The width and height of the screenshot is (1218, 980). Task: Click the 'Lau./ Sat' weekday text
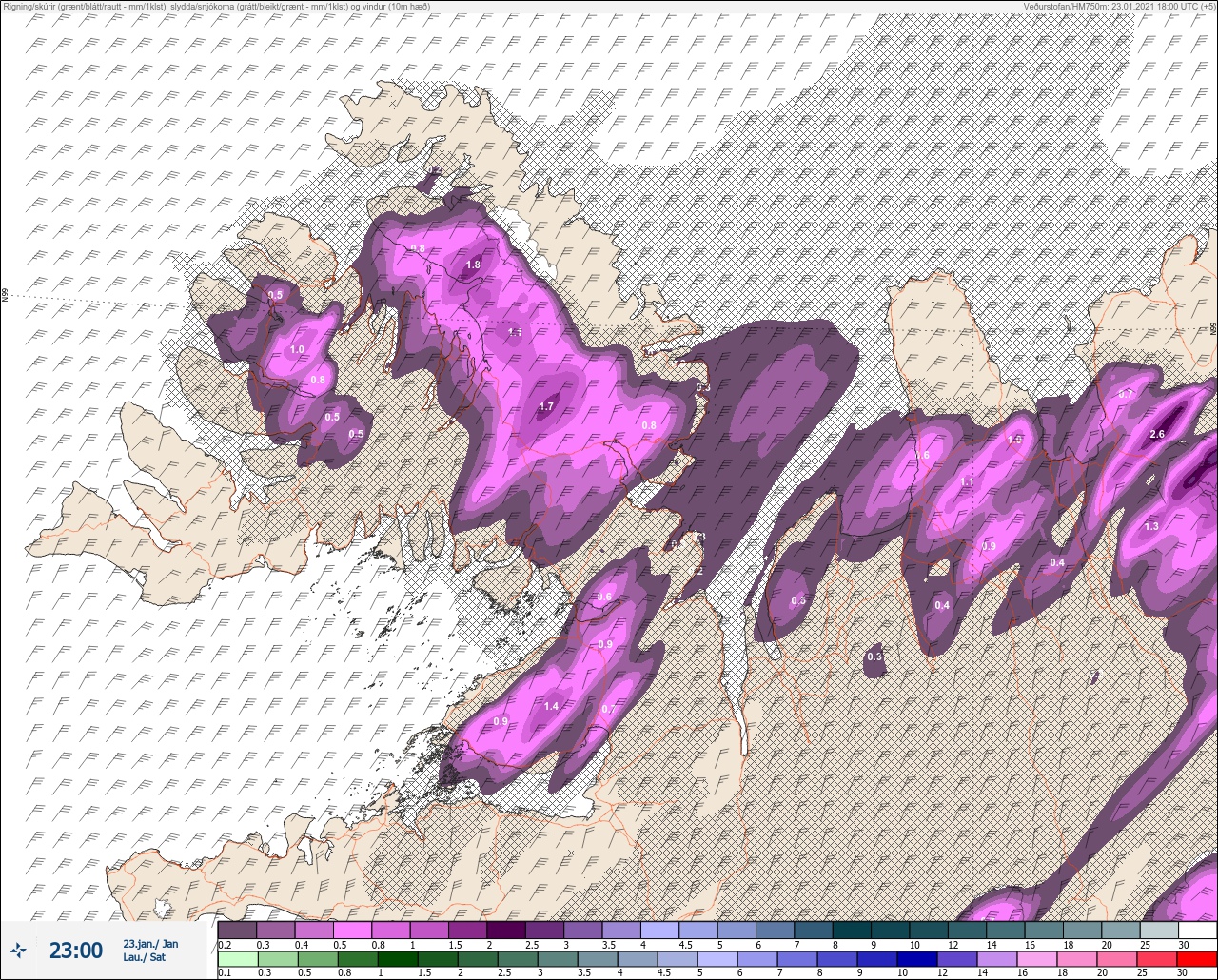click(144, 957)
